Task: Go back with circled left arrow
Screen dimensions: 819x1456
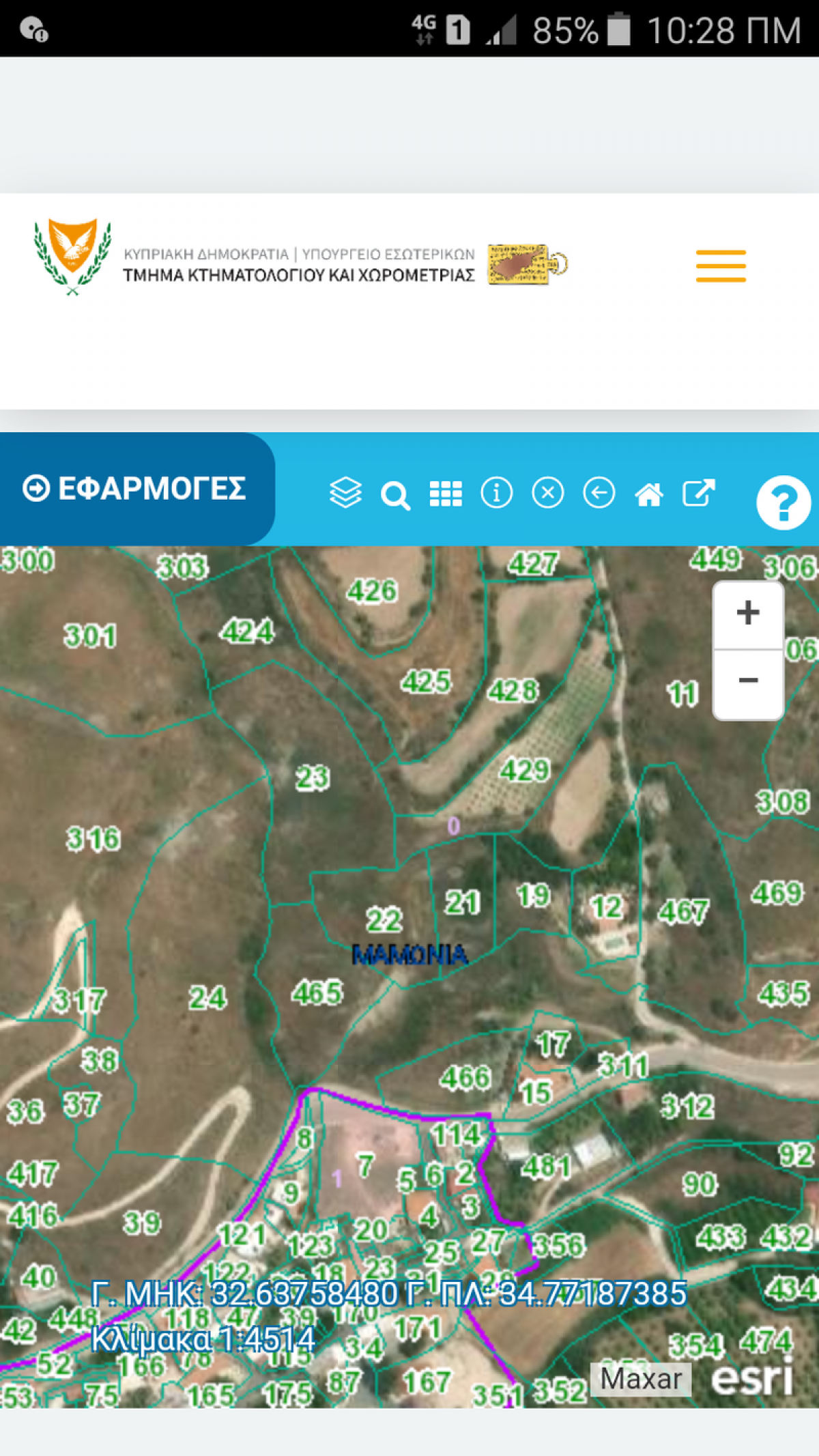Action: [599, 492]
